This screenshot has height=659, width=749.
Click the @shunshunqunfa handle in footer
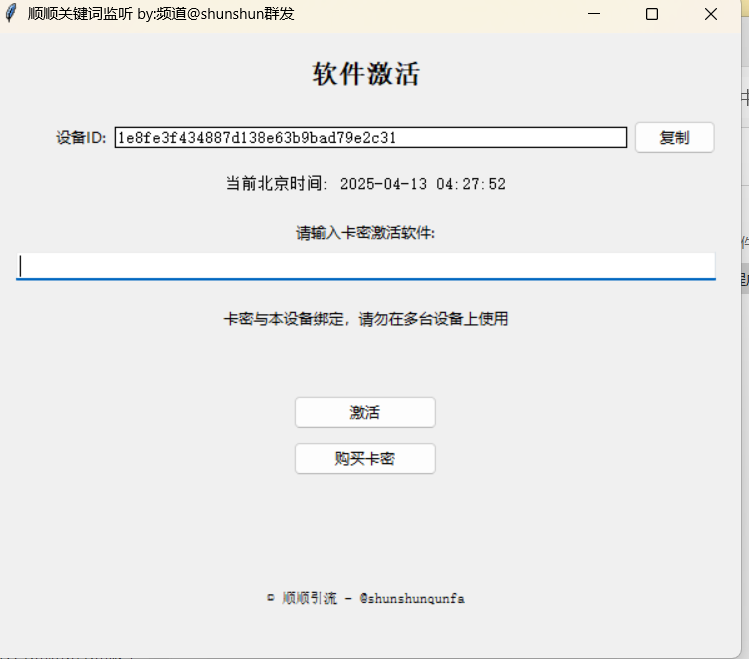[411, 598]
